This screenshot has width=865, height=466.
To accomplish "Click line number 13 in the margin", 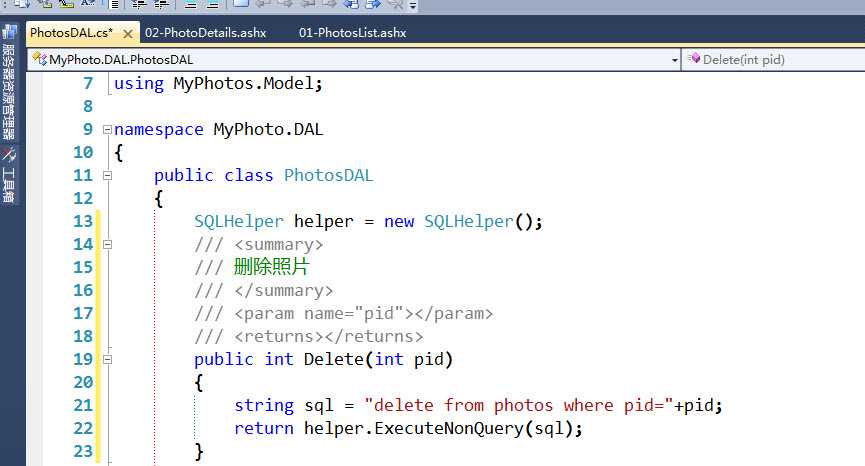I will (83, 222).
